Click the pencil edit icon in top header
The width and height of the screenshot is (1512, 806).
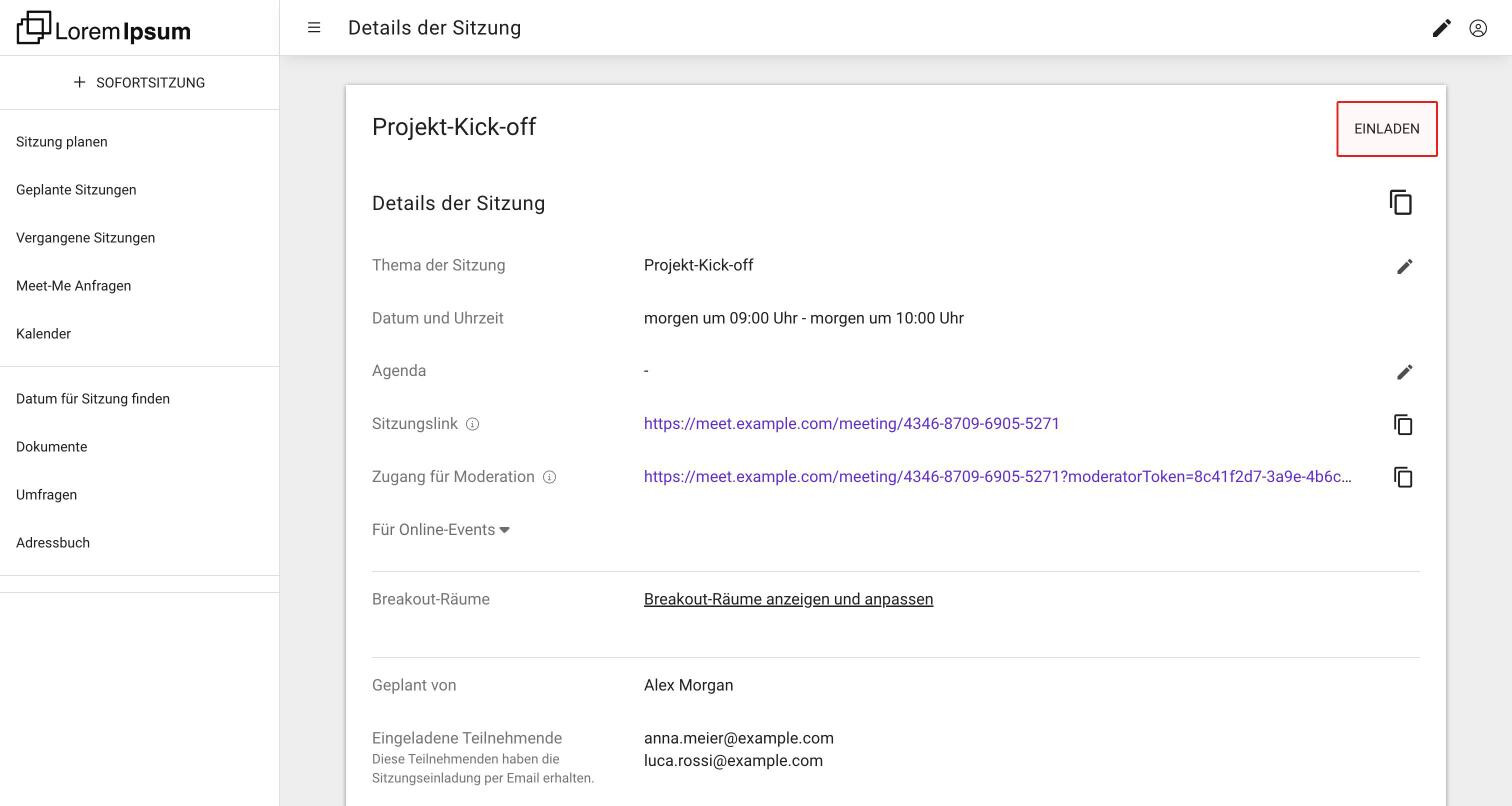[x=1441, y=28]
